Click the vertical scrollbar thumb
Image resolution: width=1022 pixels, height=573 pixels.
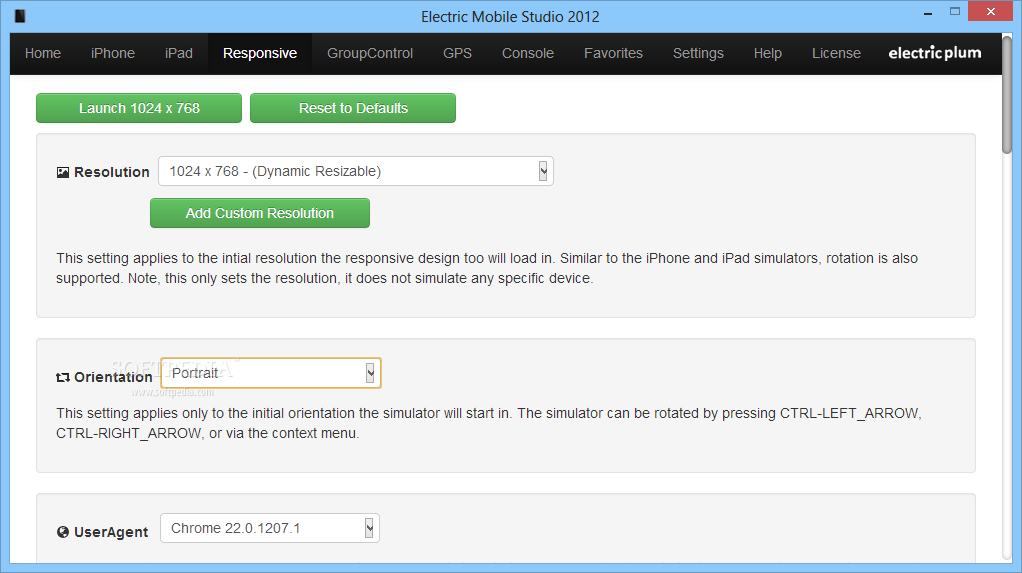click(x=1007, y=95)
